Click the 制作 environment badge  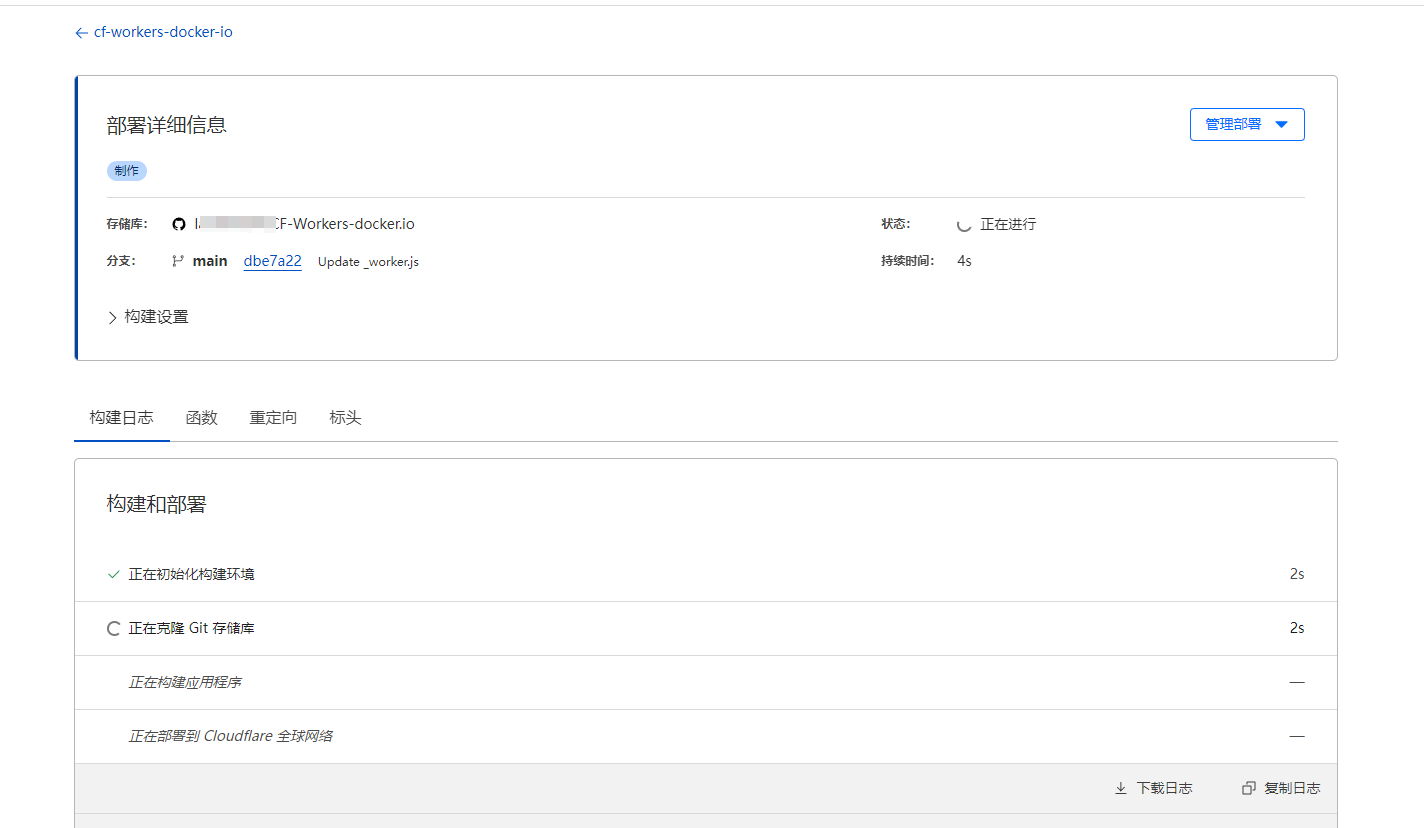pyautogui.click(x=127, y=171)
